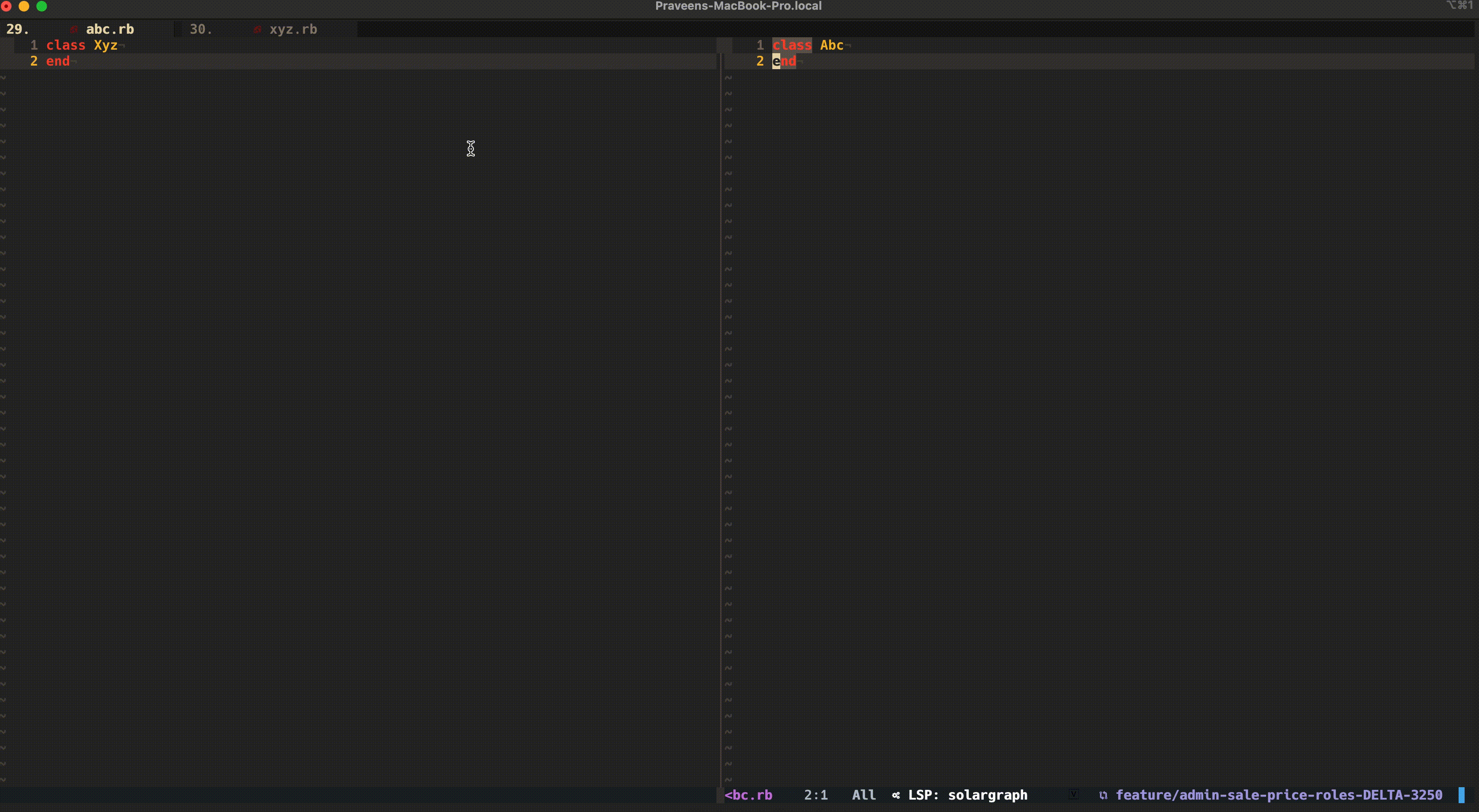
Task: Click the 'All' scroll percentage indicator
Action: point(864,795)
